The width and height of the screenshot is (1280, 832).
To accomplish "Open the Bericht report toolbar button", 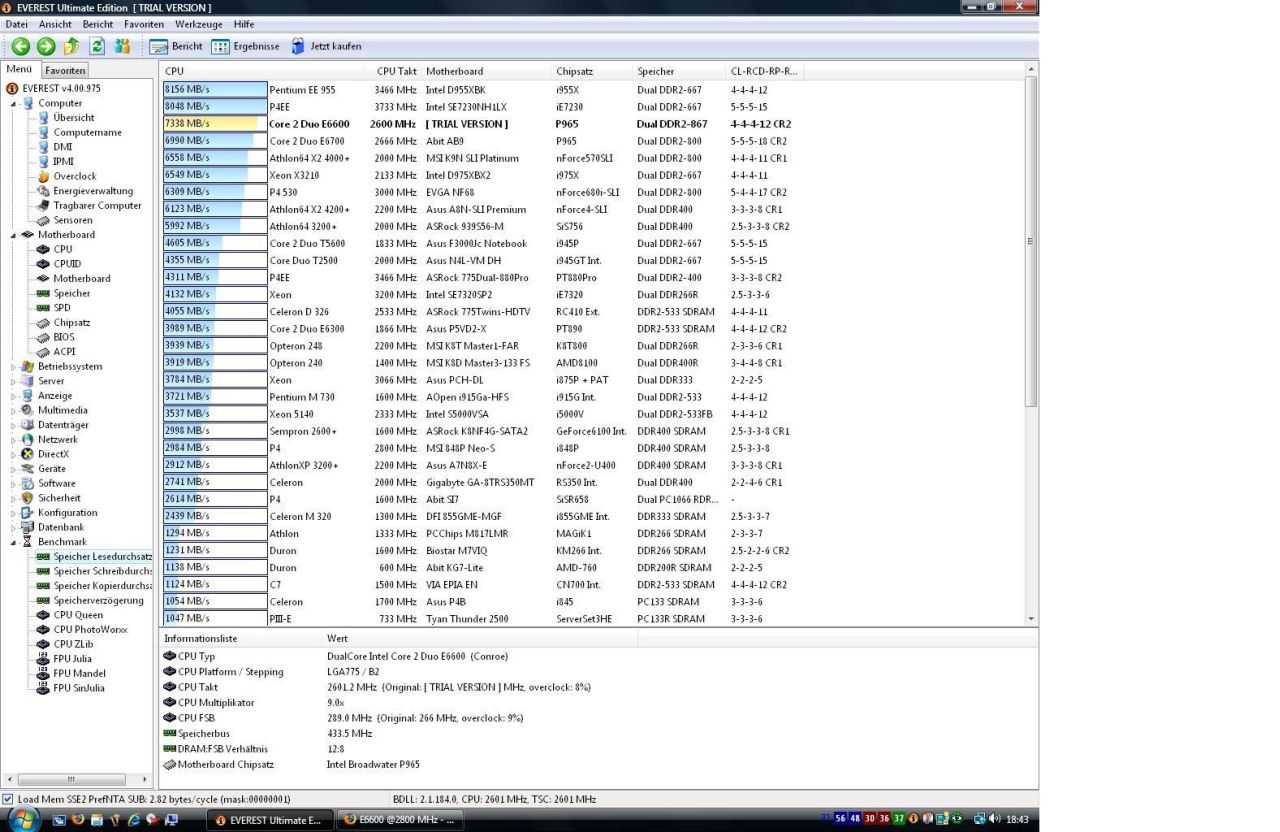I will pyautogui.click(x=176, y=46).
